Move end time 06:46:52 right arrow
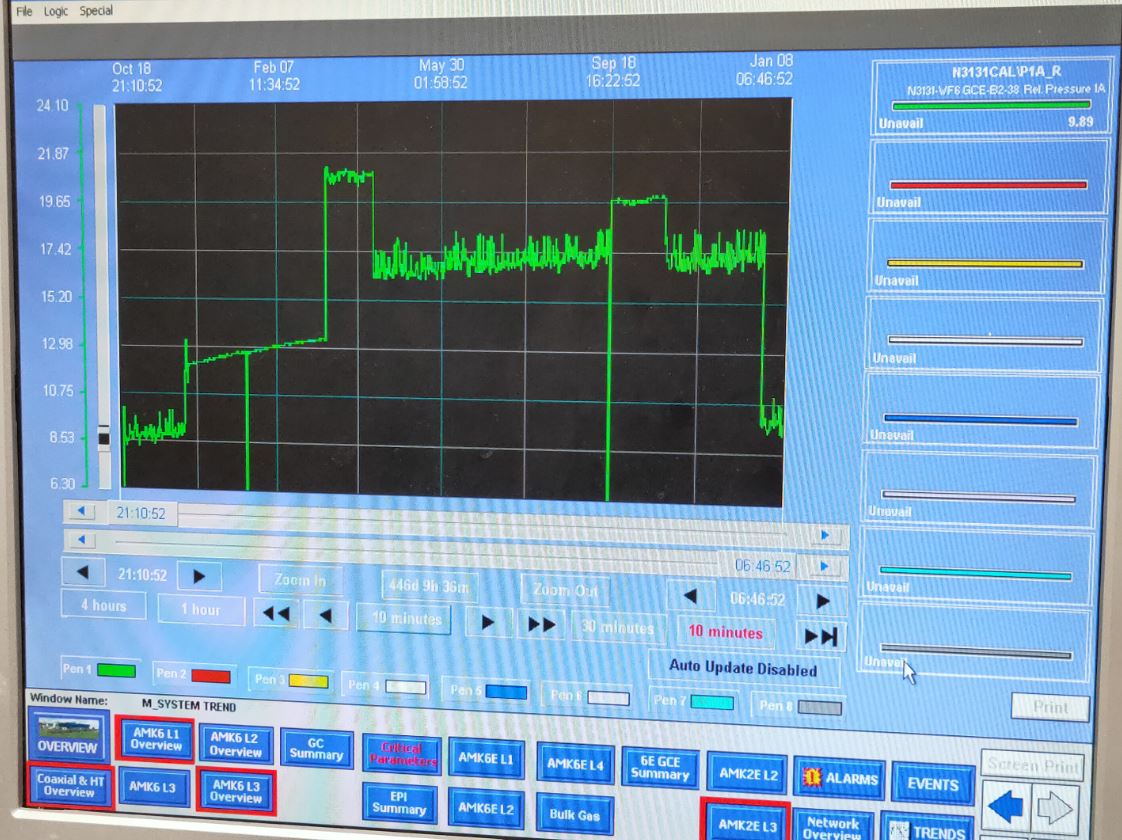This screenshot has height=840, width=1122. pos(822,601)
